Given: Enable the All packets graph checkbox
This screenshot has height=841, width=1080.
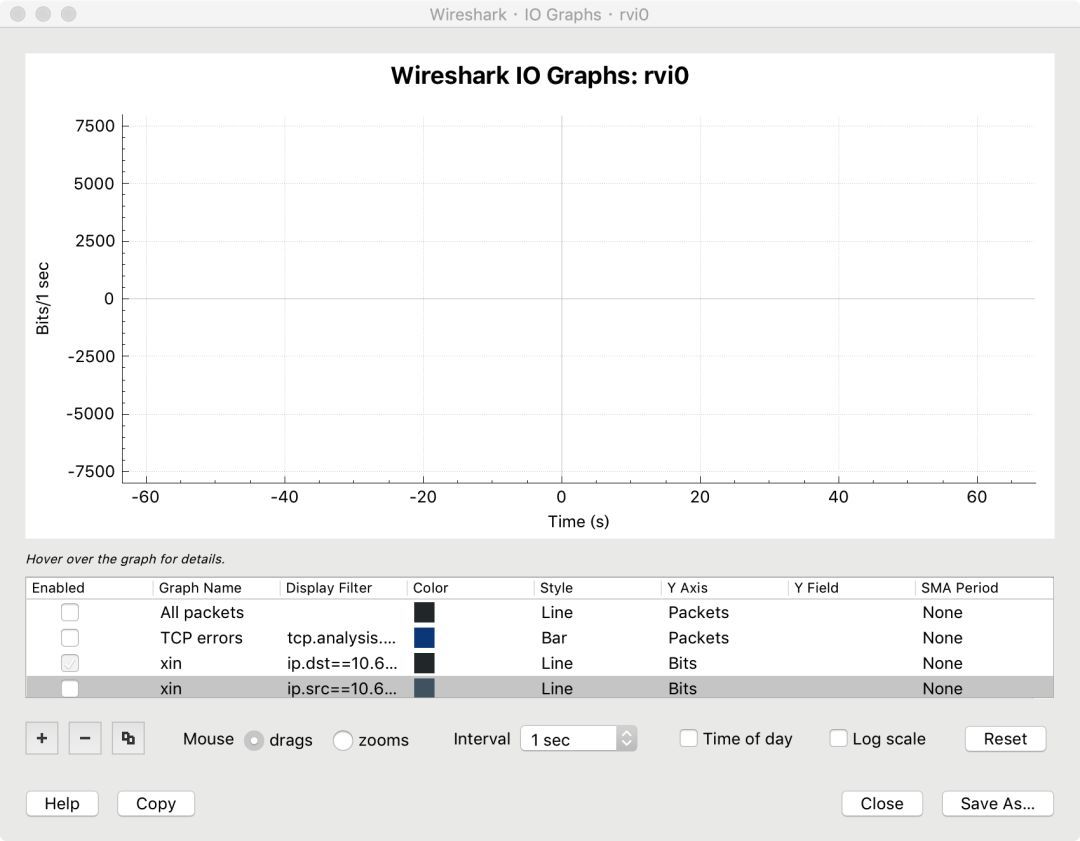Looking at the screenshot, I should 70,612.
